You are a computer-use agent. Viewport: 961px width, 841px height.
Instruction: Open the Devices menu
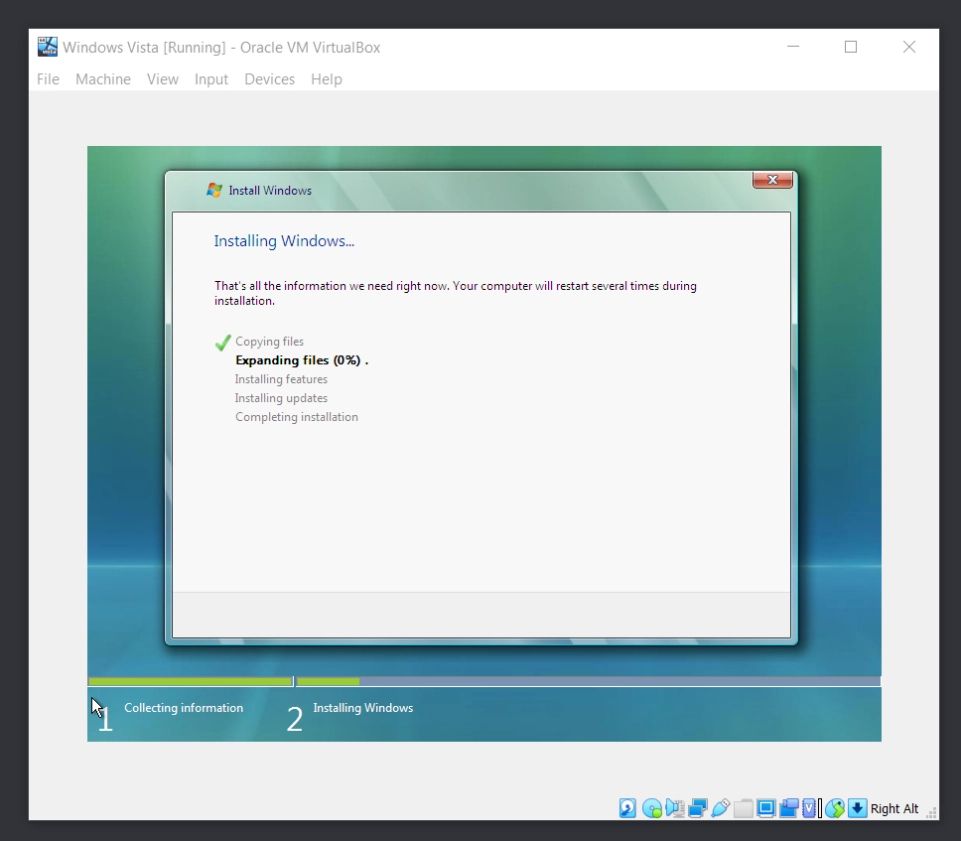click(269, 79)
